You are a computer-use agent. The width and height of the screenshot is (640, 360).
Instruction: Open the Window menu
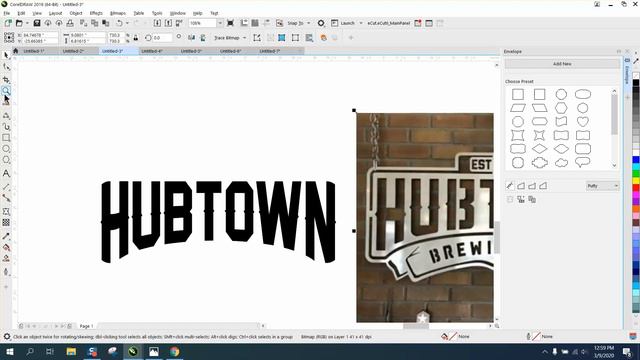[x=178, y=13]
